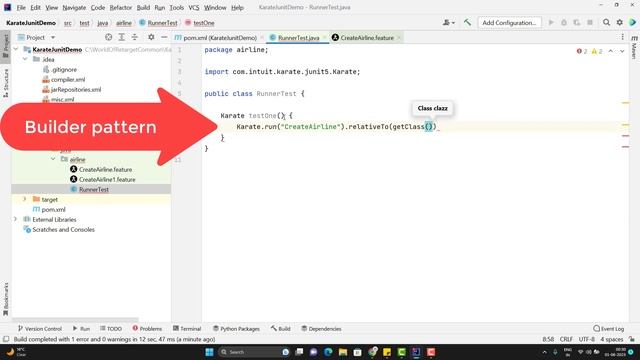Viewport: 640px width, 360px height.
Task: Open the VCS menu
Action: 194,7
